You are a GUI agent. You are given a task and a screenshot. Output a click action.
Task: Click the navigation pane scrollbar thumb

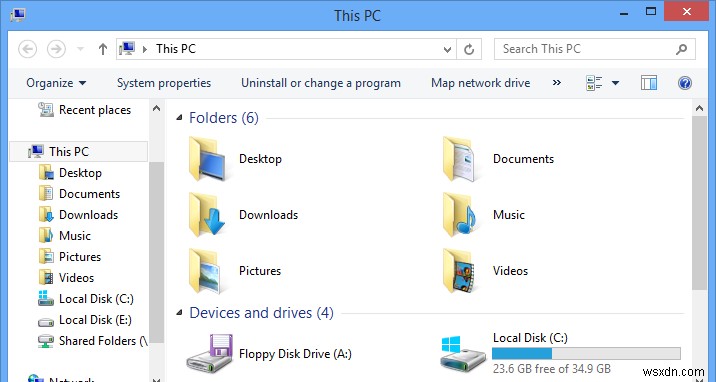(x=156, y=251)
